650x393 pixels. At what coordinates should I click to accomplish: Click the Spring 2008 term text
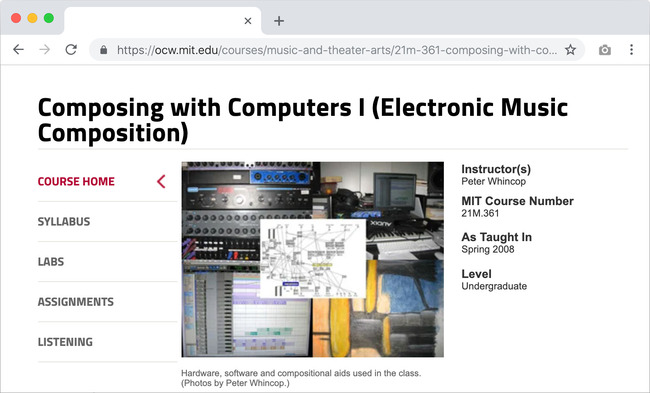click(488, 250)
